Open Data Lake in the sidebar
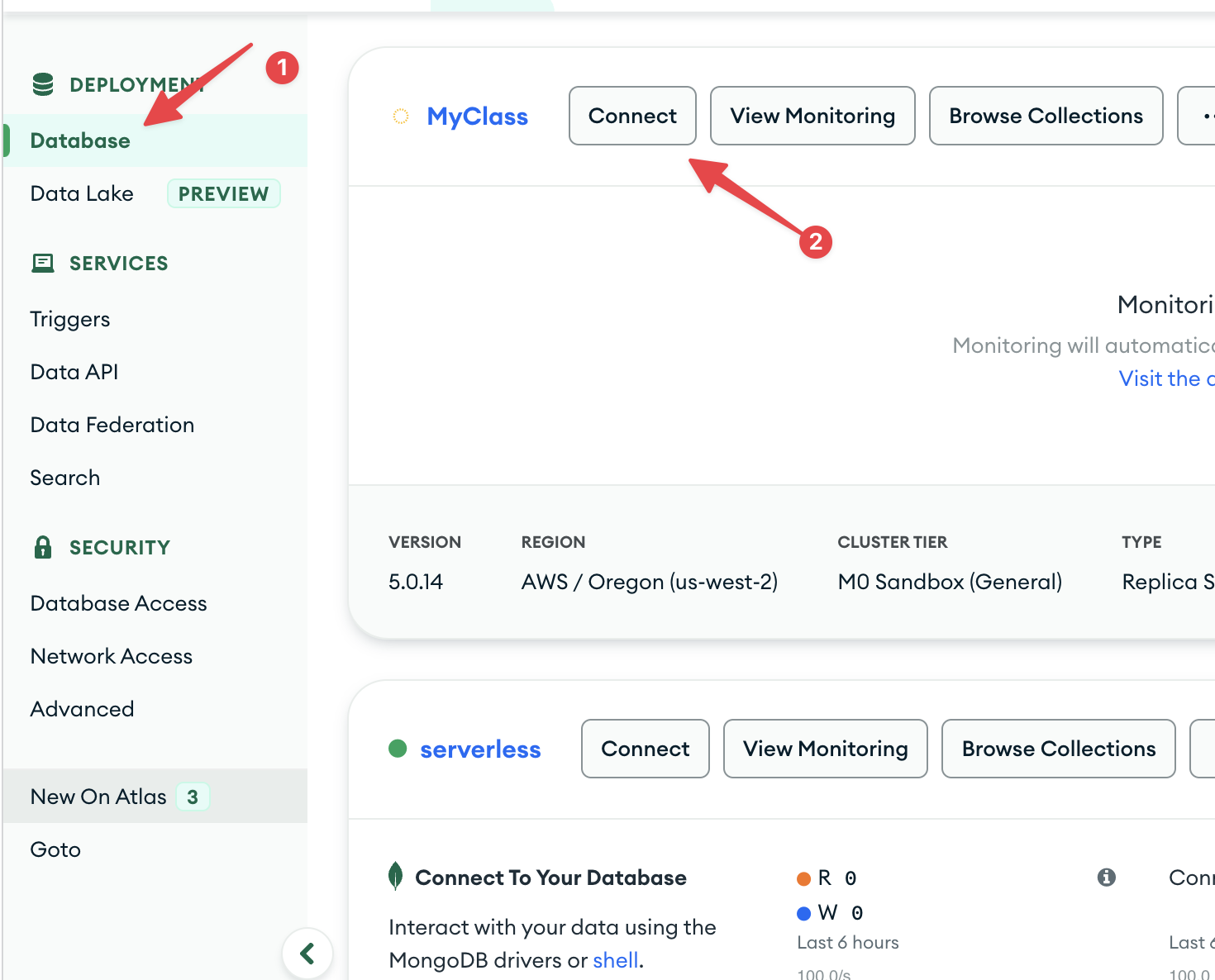1215x980 pixels. tap(82, 193)
